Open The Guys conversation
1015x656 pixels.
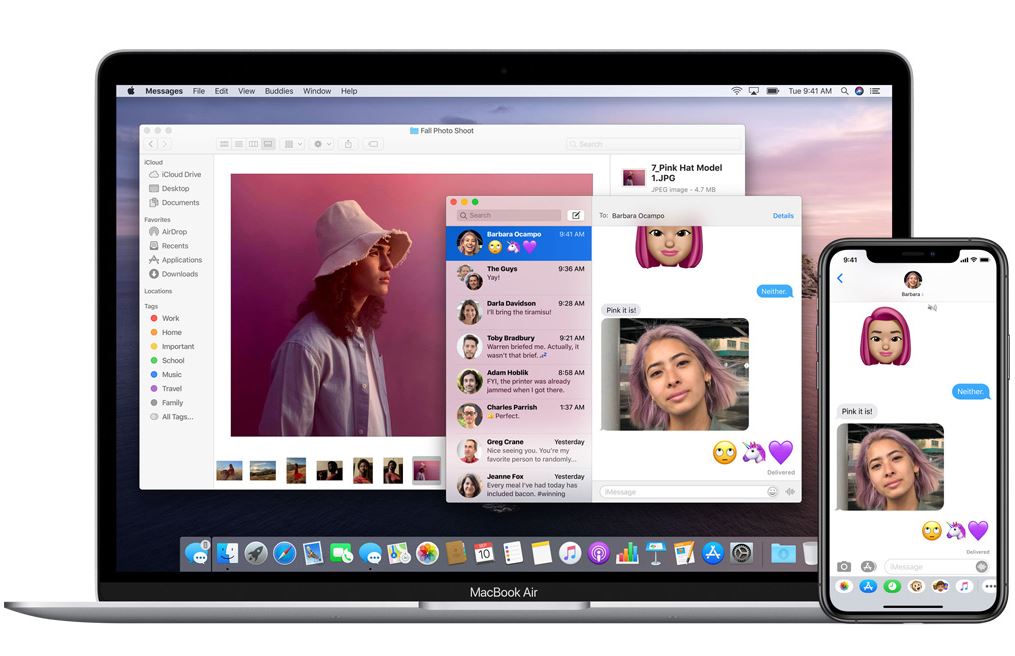[519, 277]
